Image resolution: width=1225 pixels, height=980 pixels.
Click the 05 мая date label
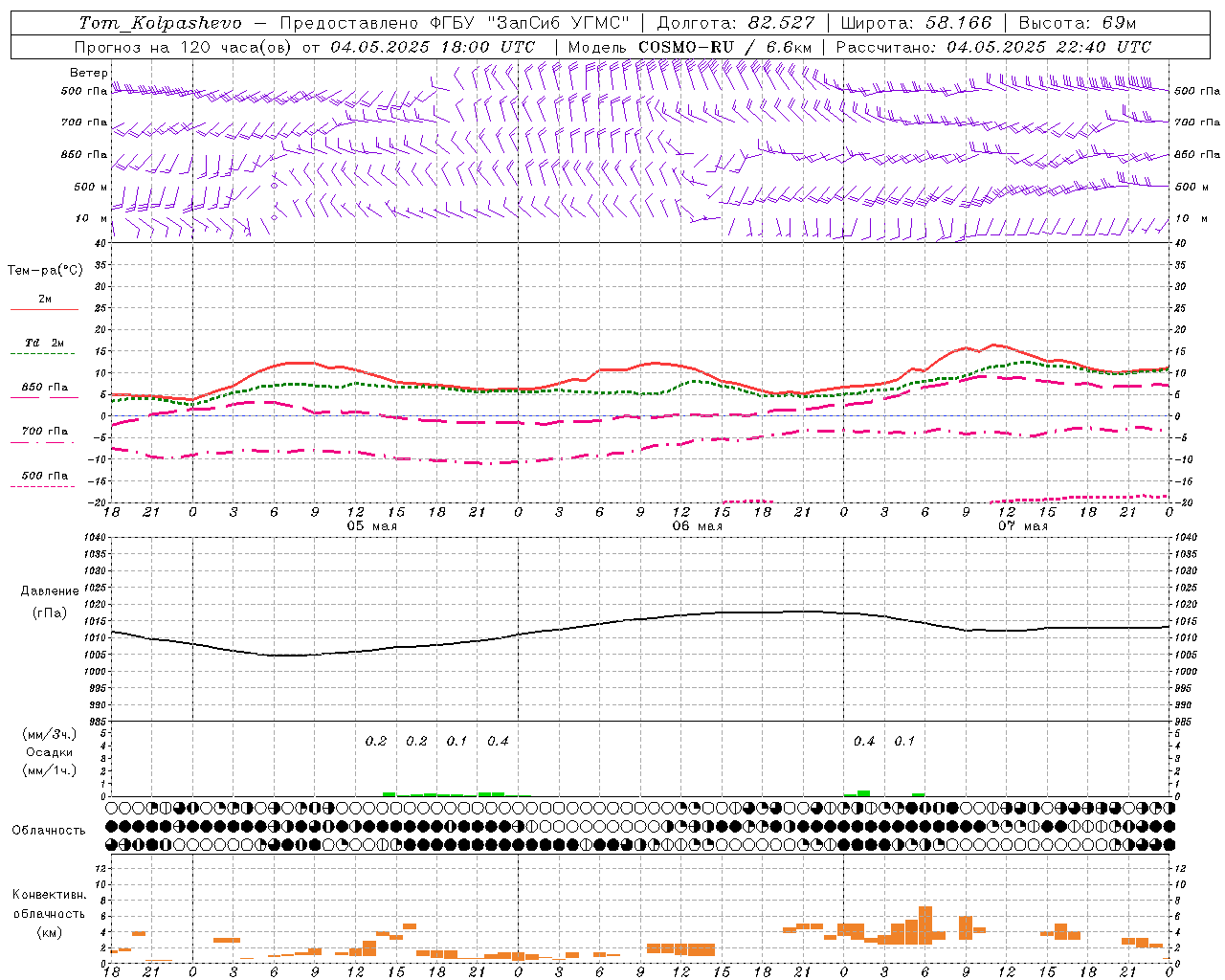[372, 526]
